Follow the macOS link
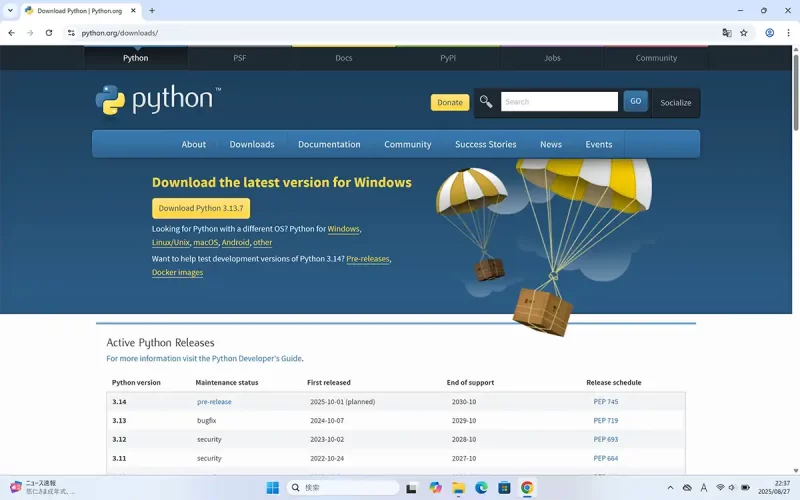This screenshot has height=500, width=800. pos(206,242)
